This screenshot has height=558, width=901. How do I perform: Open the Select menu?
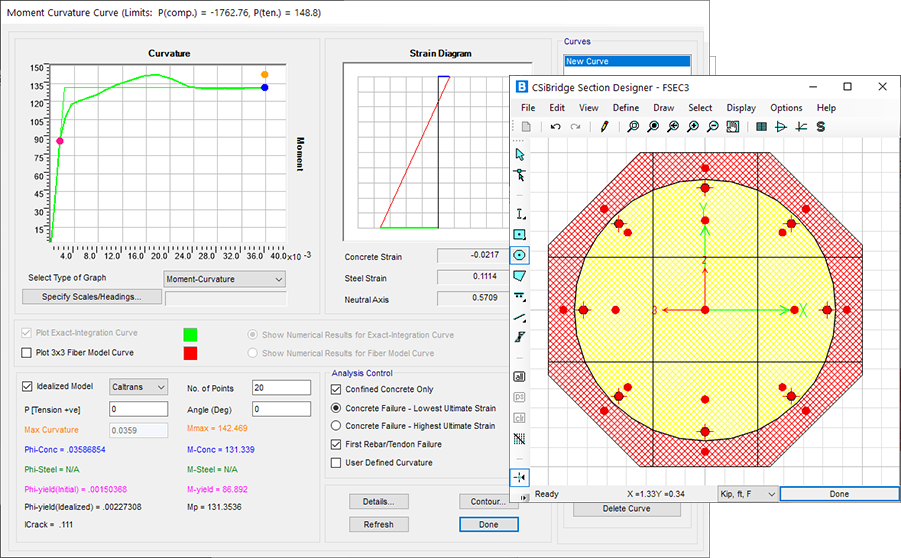click(700, 108)
